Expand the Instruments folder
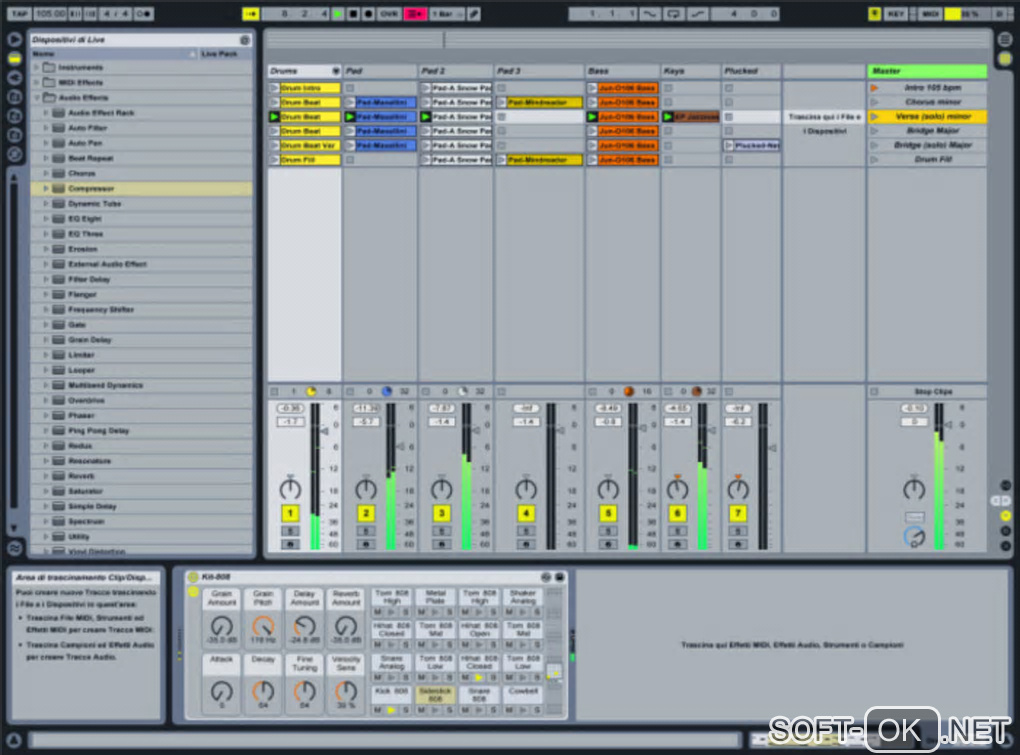Image resolution: width=1020 pixels, height=755 pixels. [x=36, y=67]
